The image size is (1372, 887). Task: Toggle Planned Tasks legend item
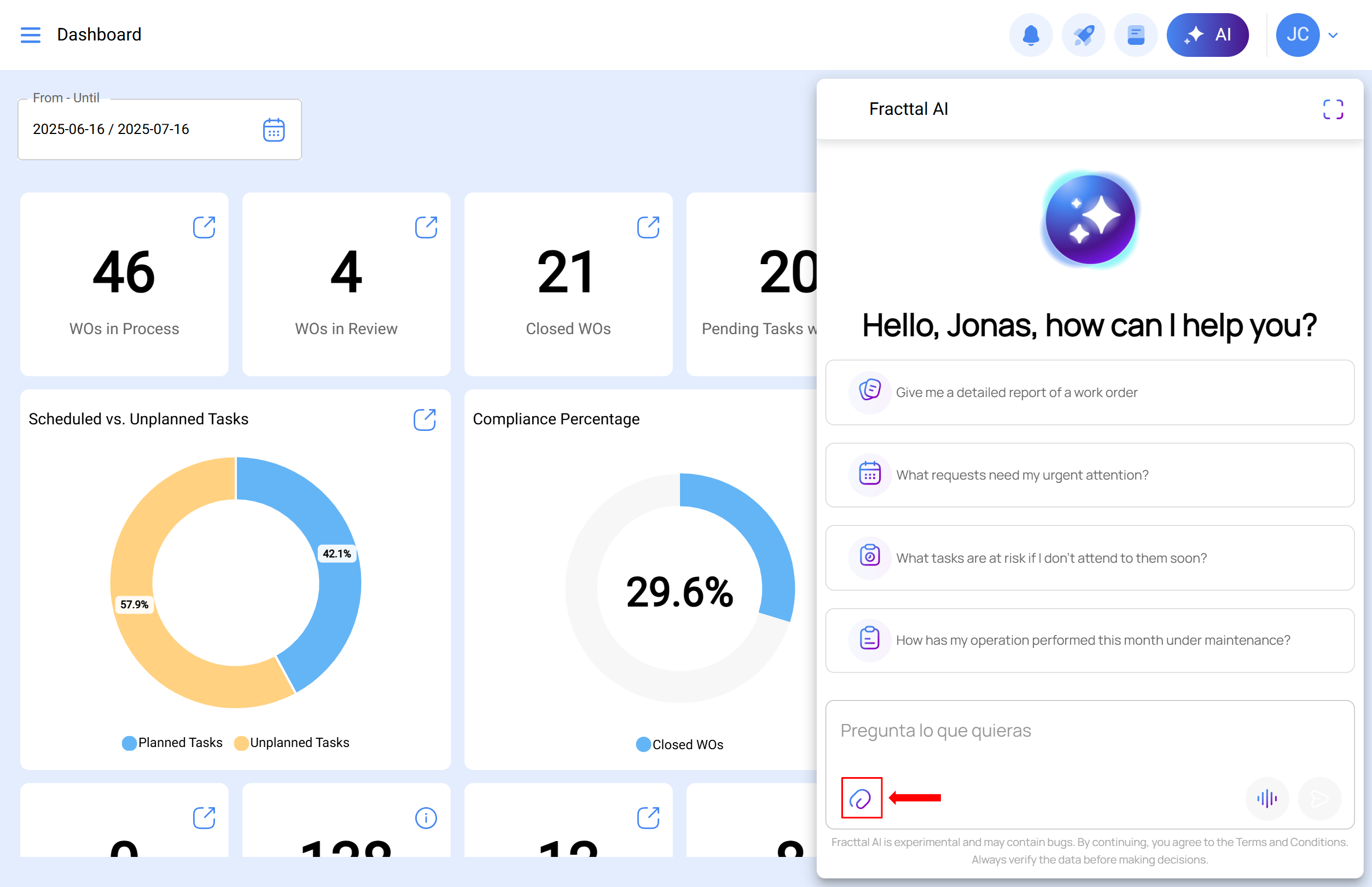(x=172, y=743)
